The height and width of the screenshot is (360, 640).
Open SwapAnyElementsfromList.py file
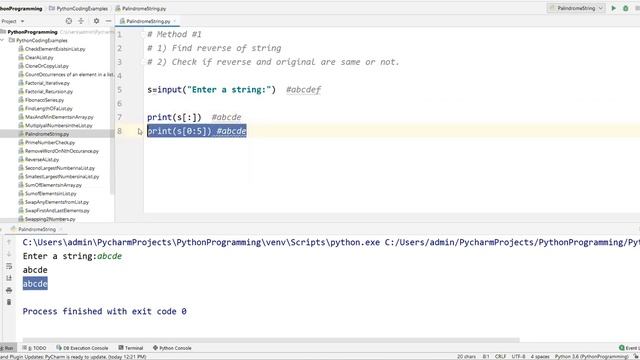[57, 202]
